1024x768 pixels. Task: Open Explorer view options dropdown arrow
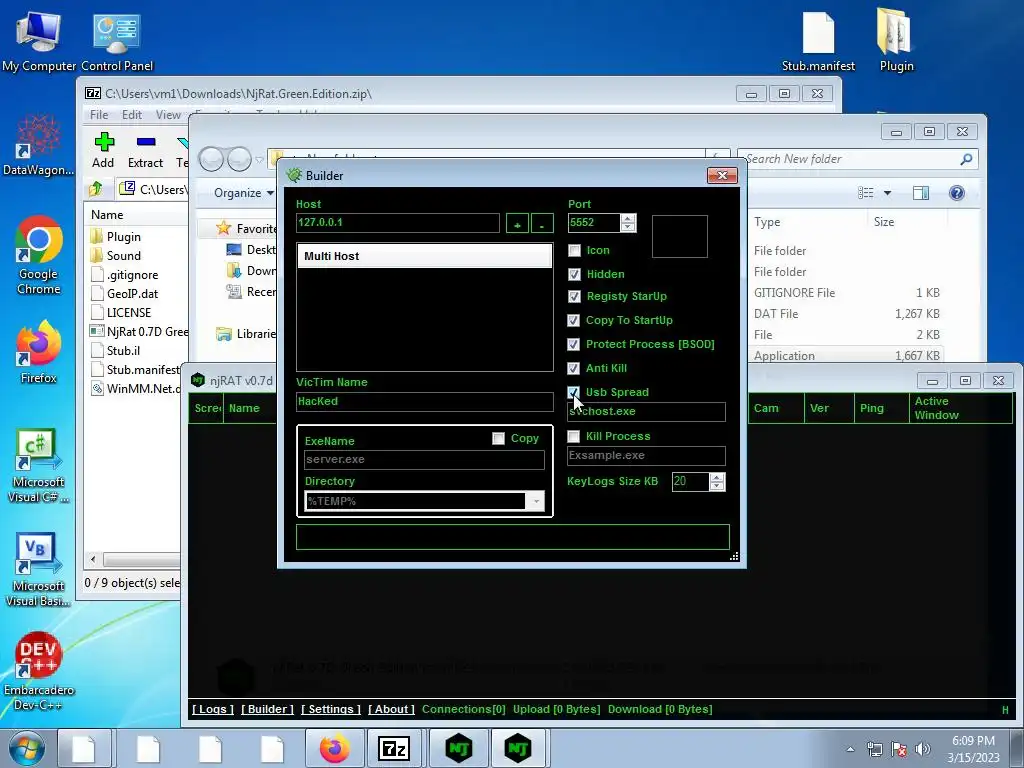point(887,193)
